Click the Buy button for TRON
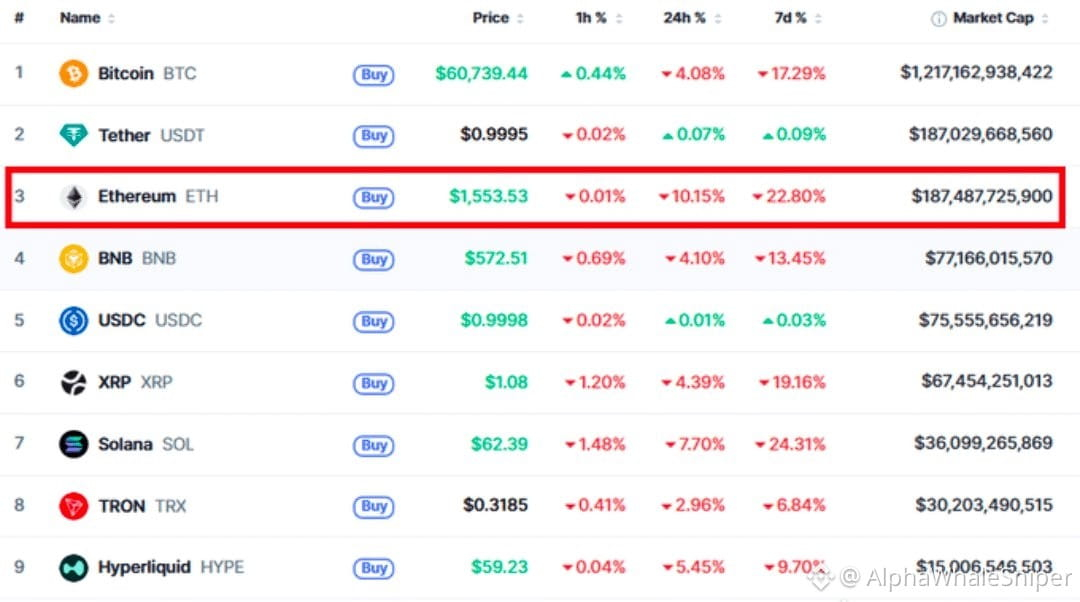The height and width of the screenshot is (602, 1080). [373, 507]
